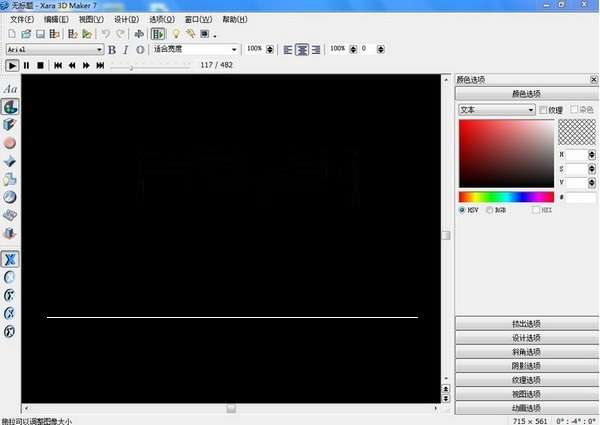The height and width of the screenshot is (425, 600).
Task: Select the color globe options tool
Action: click(x=10, y=107)
